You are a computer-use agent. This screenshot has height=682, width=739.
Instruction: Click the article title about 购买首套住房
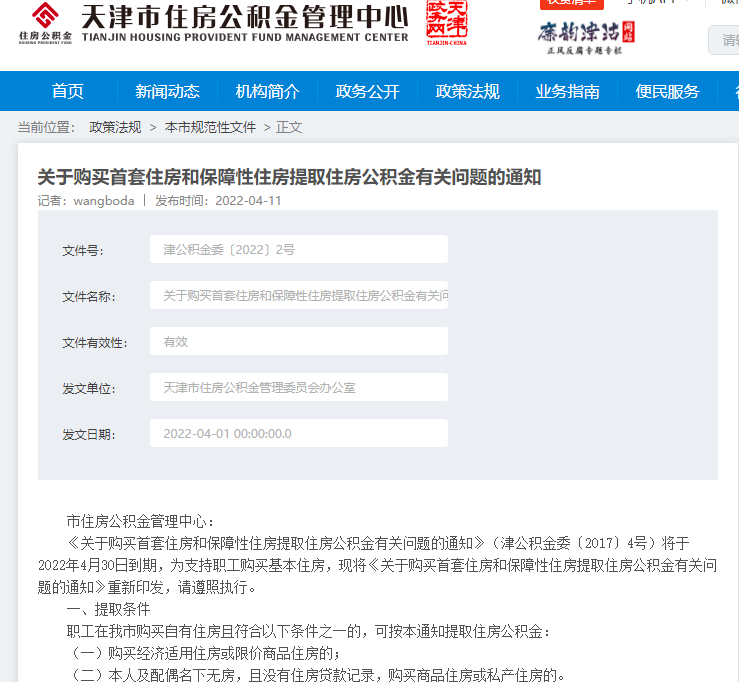(x=289, y=177)
